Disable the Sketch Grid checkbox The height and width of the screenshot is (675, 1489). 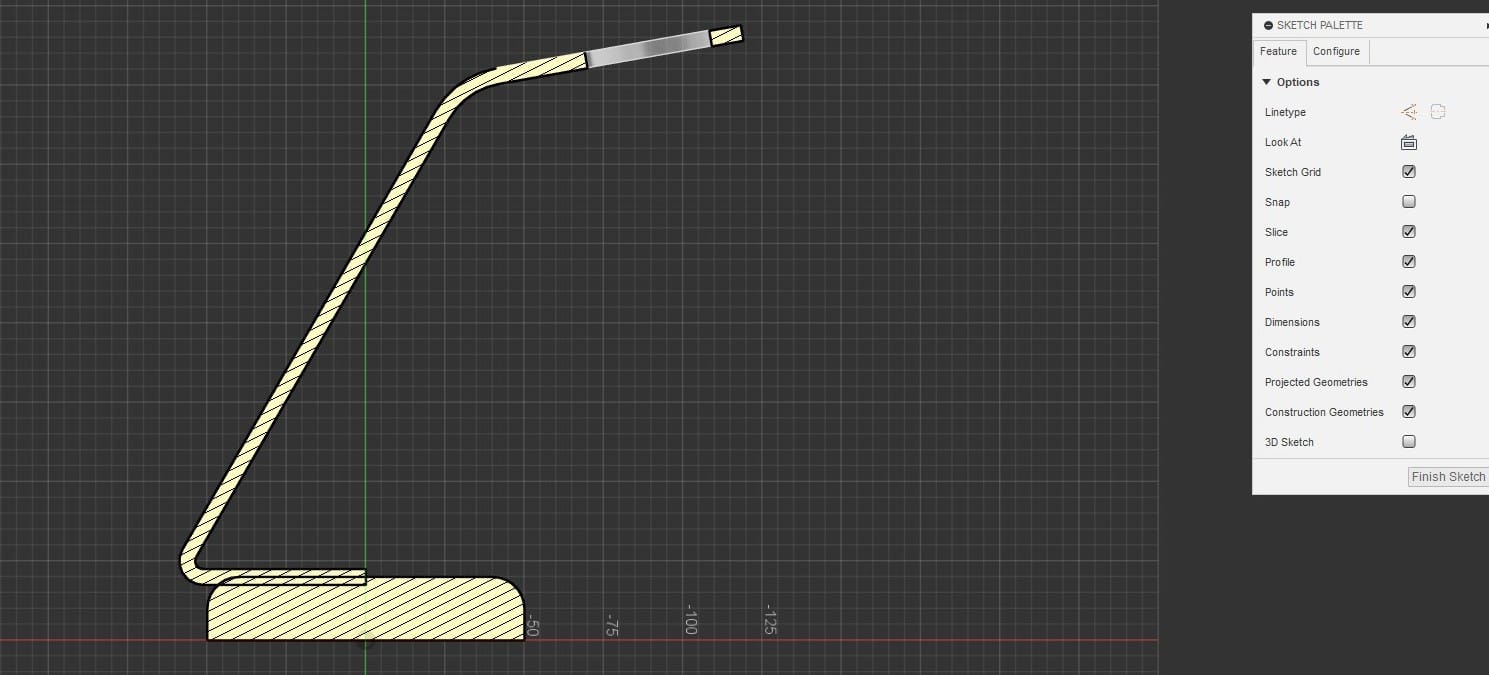(x=1409, y=172)
